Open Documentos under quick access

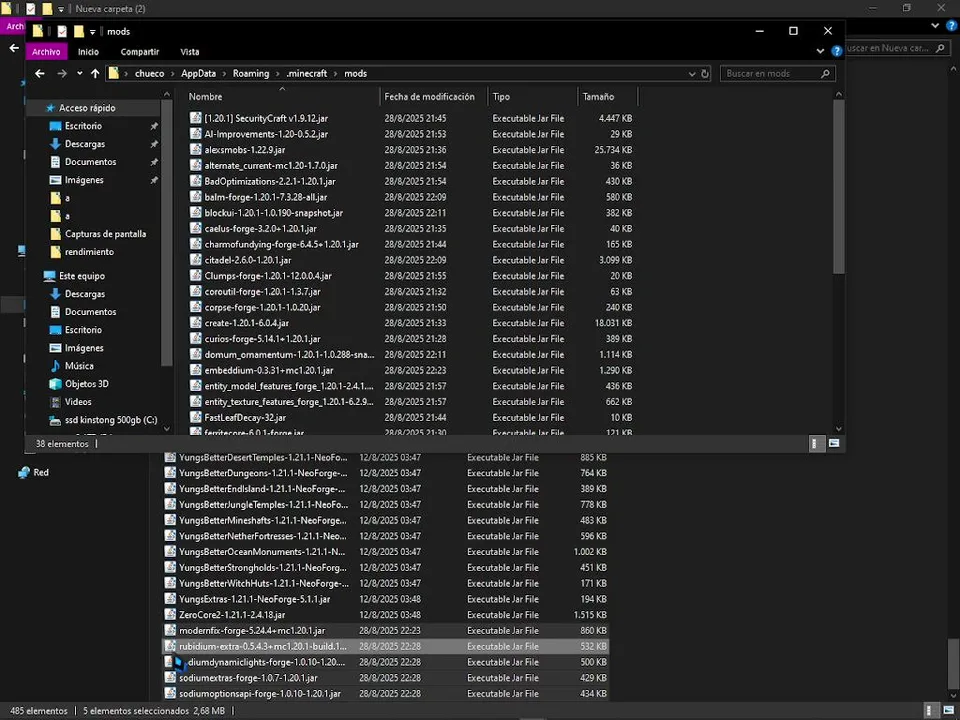tap(90, 162)
